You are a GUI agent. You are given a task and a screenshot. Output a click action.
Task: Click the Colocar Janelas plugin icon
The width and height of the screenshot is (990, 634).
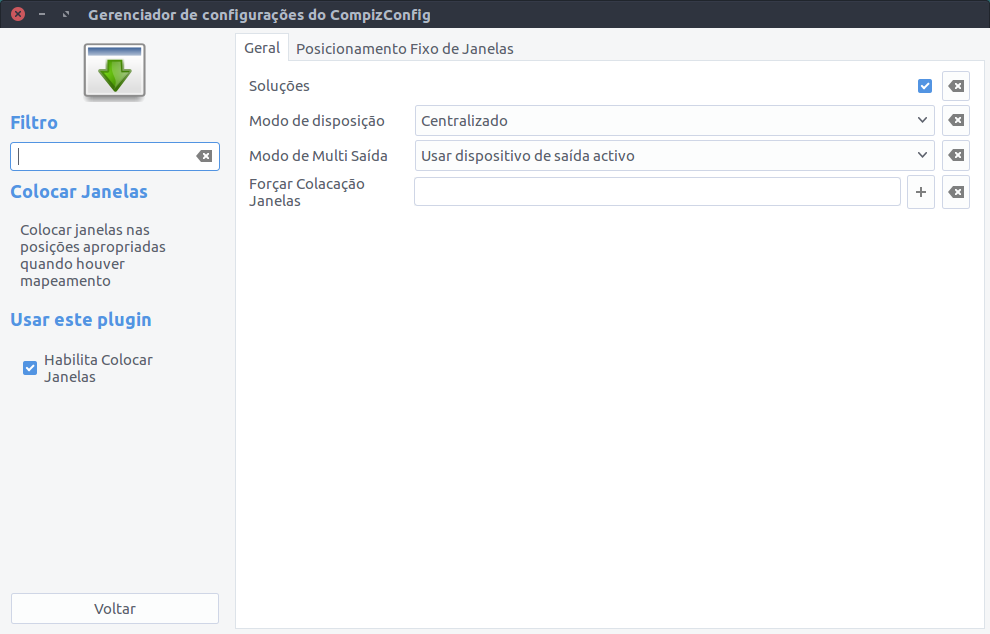pyautogui.click(x=115, y=71)
